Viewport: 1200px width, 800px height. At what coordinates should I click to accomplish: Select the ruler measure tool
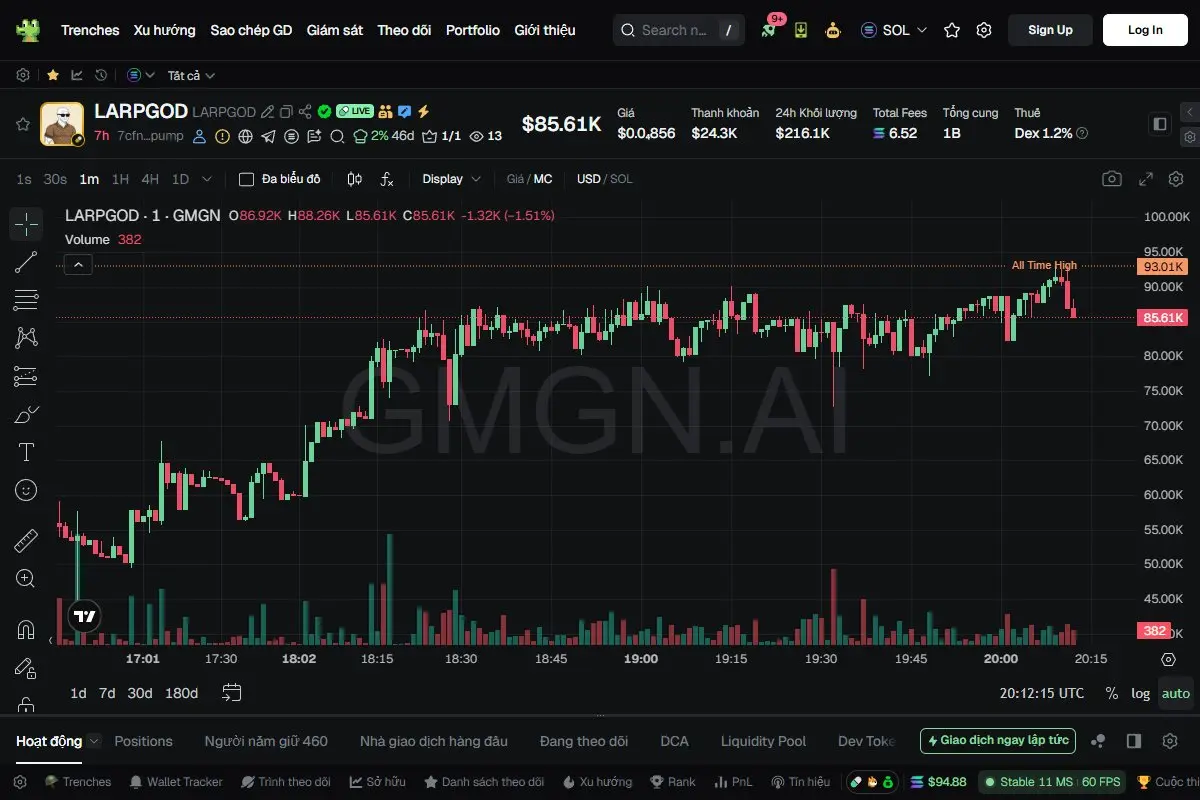[26, 541]
